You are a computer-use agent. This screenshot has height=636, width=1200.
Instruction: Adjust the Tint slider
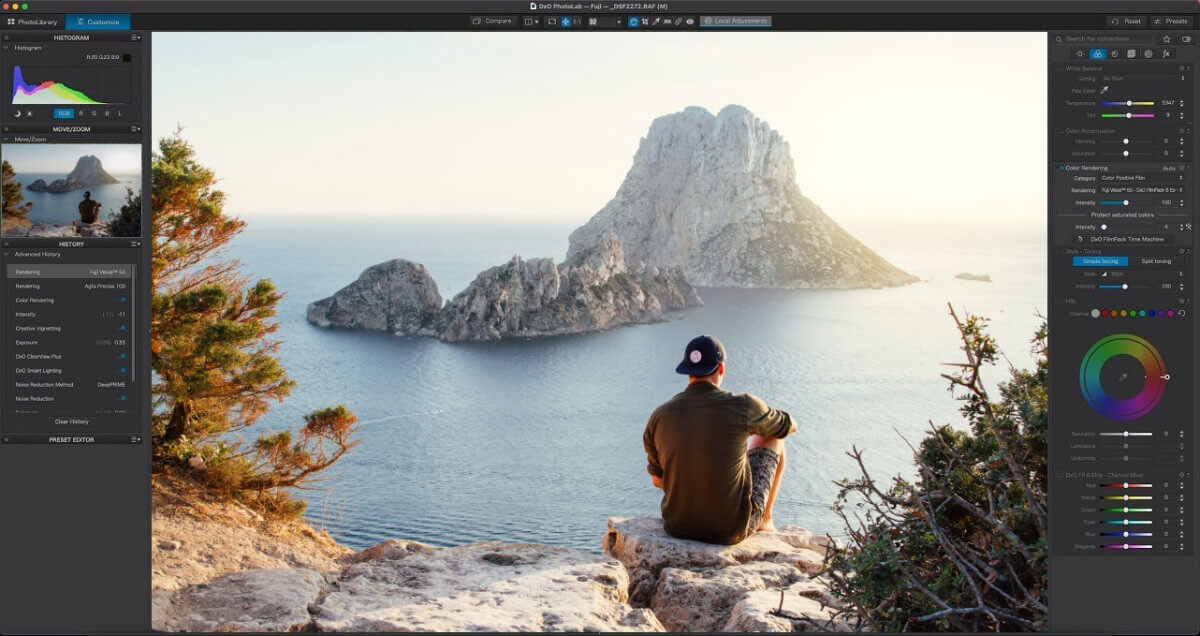click(1128, 115)
